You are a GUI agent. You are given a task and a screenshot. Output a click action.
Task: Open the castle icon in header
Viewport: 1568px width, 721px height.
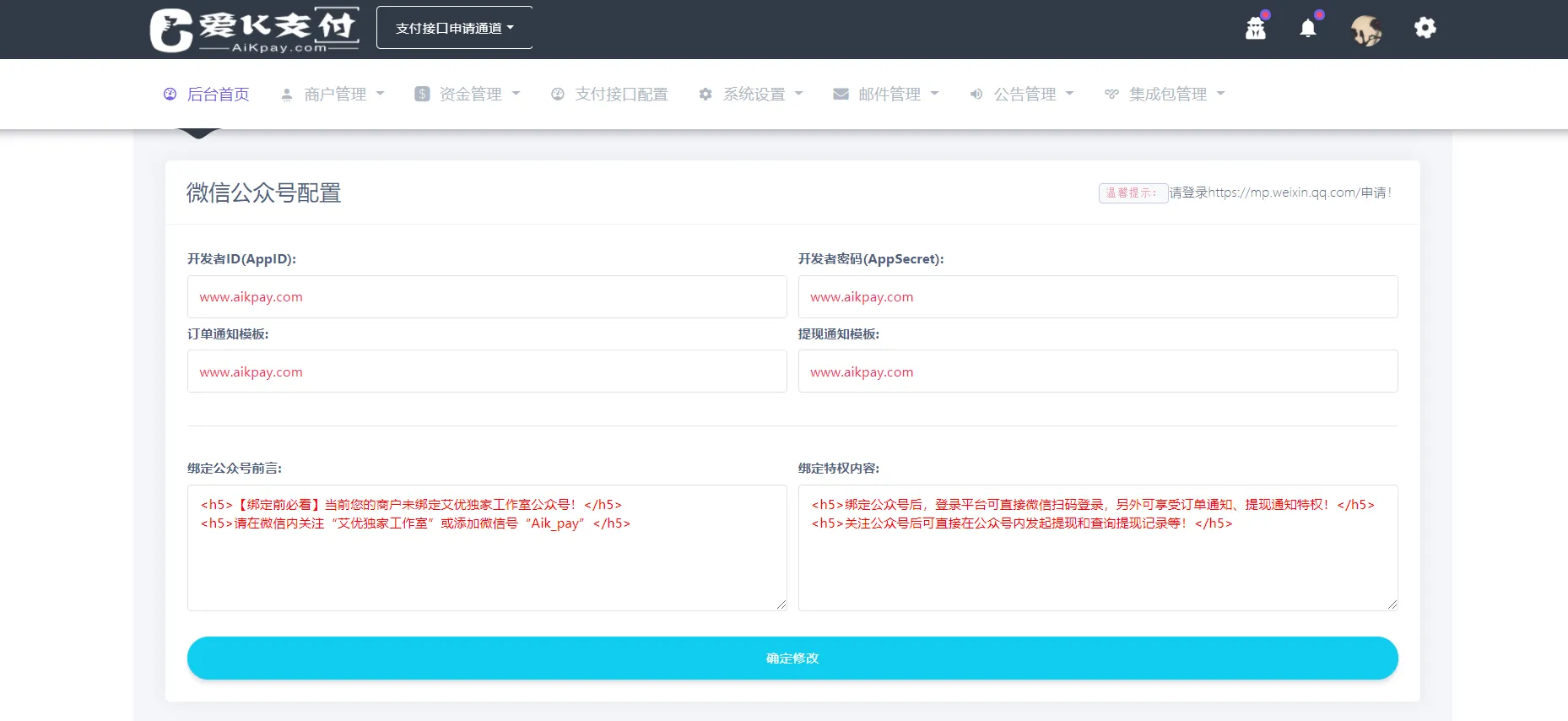pos(1256,28)
